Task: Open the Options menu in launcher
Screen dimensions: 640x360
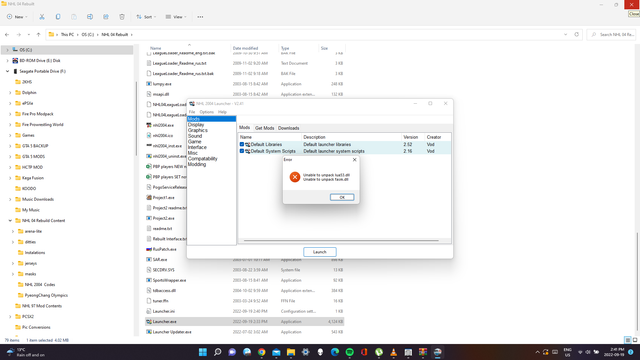Action: pos(207,112)
